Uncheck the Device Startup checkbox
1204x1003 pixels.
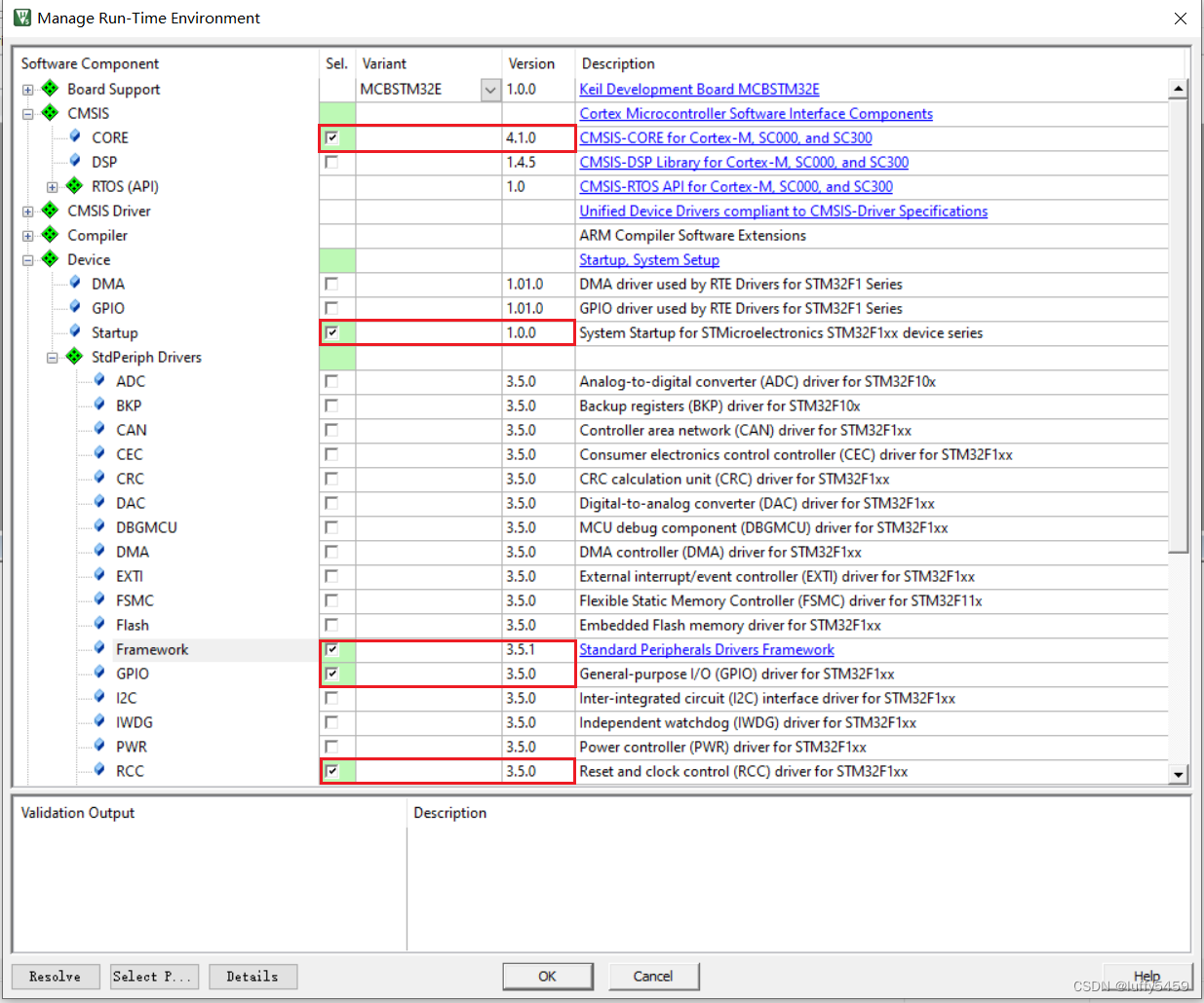[331, 332]
